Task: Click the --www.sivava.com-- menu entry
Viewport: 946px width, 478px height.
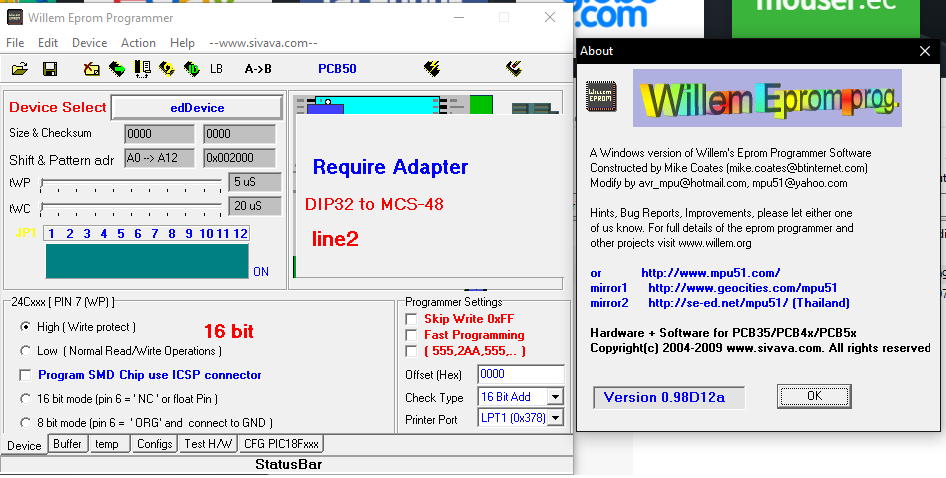Action: coord(263,43)
